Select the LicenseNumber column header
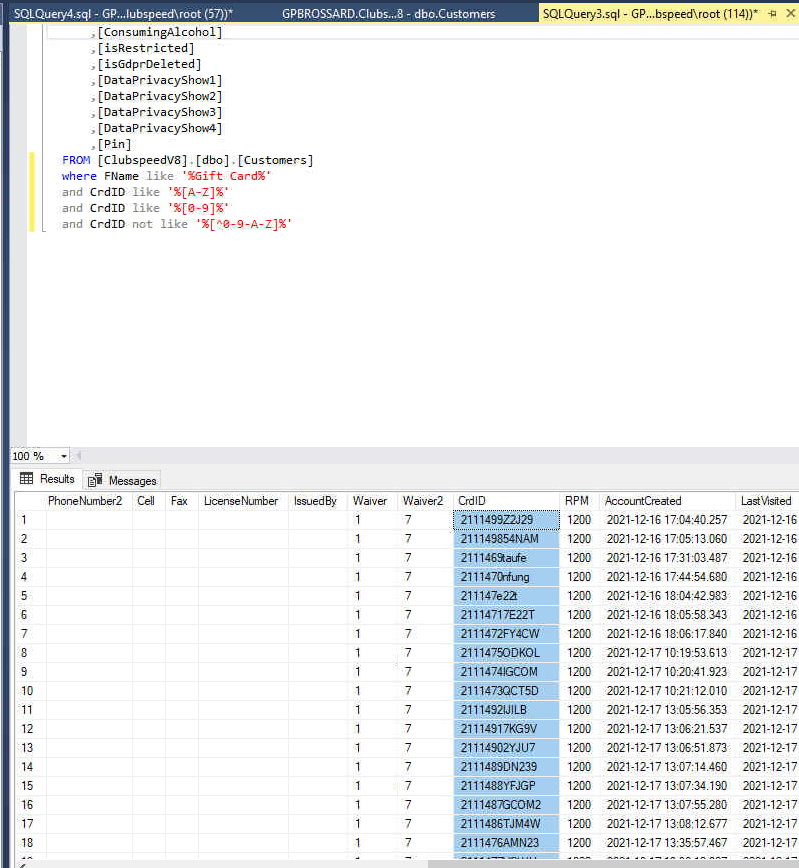Viewport: 799px width, 868px height. (241, 501)
